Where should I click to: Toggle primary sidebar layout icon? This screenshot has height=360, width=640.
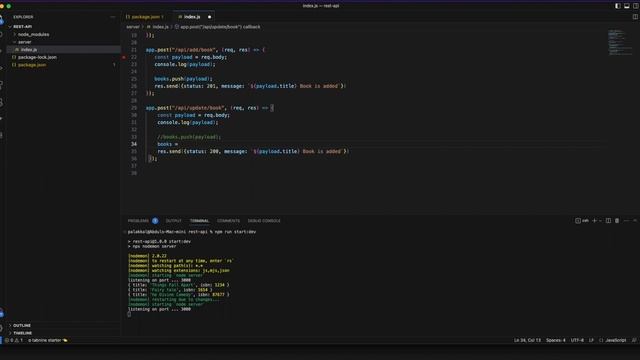point(618,6)
